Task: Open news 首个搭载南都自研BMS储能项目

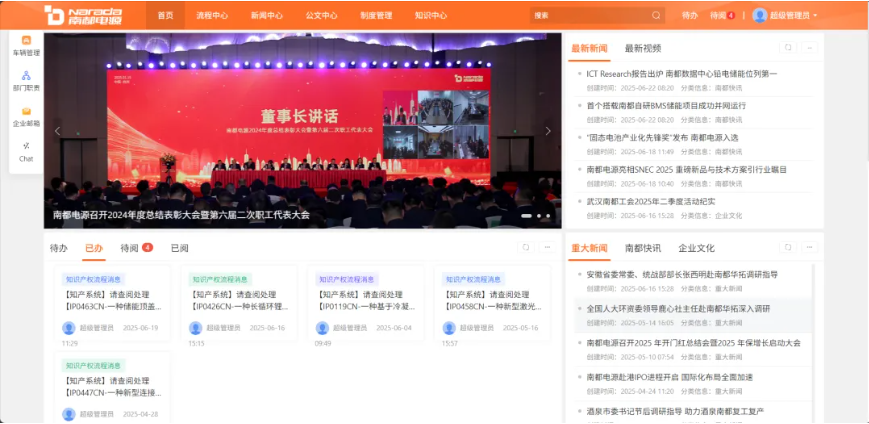Action: pos(666,105)
